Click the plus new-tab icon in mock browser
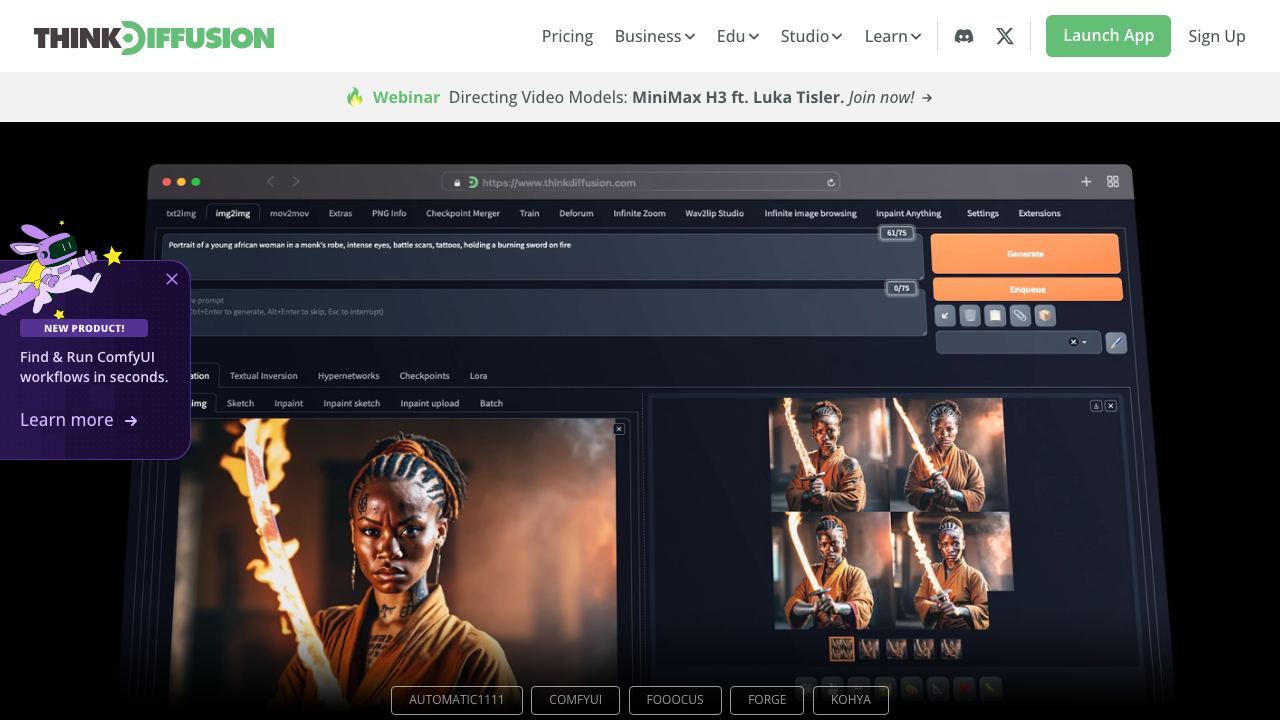Viewport: 1280px width, 720px height. [x=1086, y=181]
